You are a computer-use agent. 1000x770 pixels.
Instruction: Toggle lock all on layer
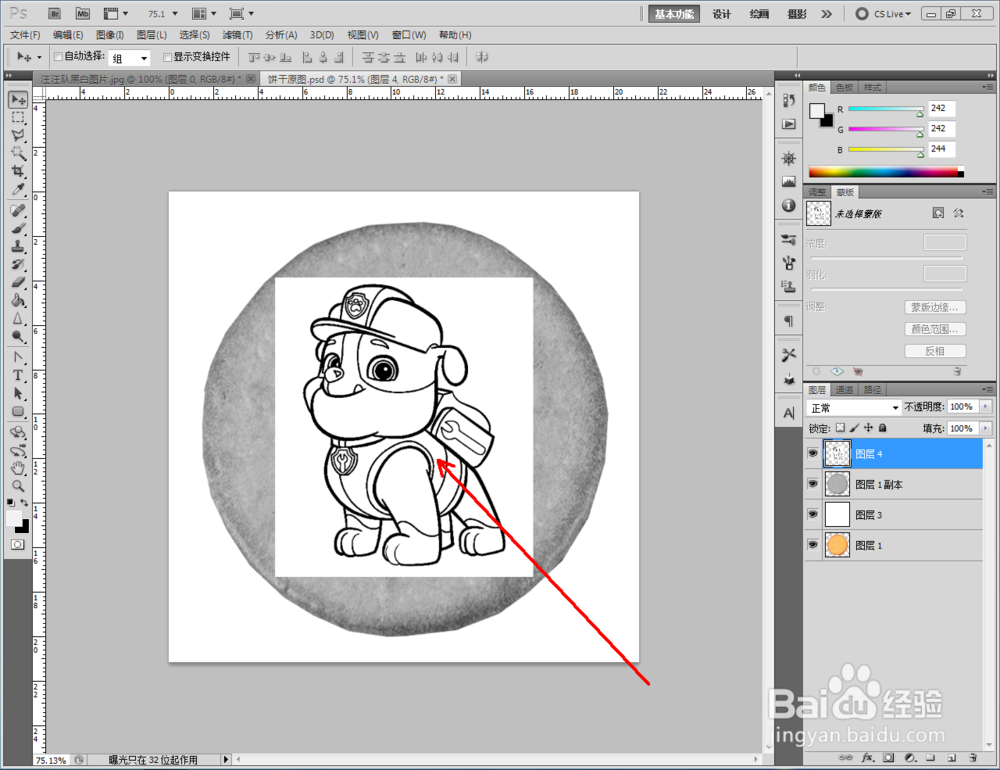click(x=883, y=427)
